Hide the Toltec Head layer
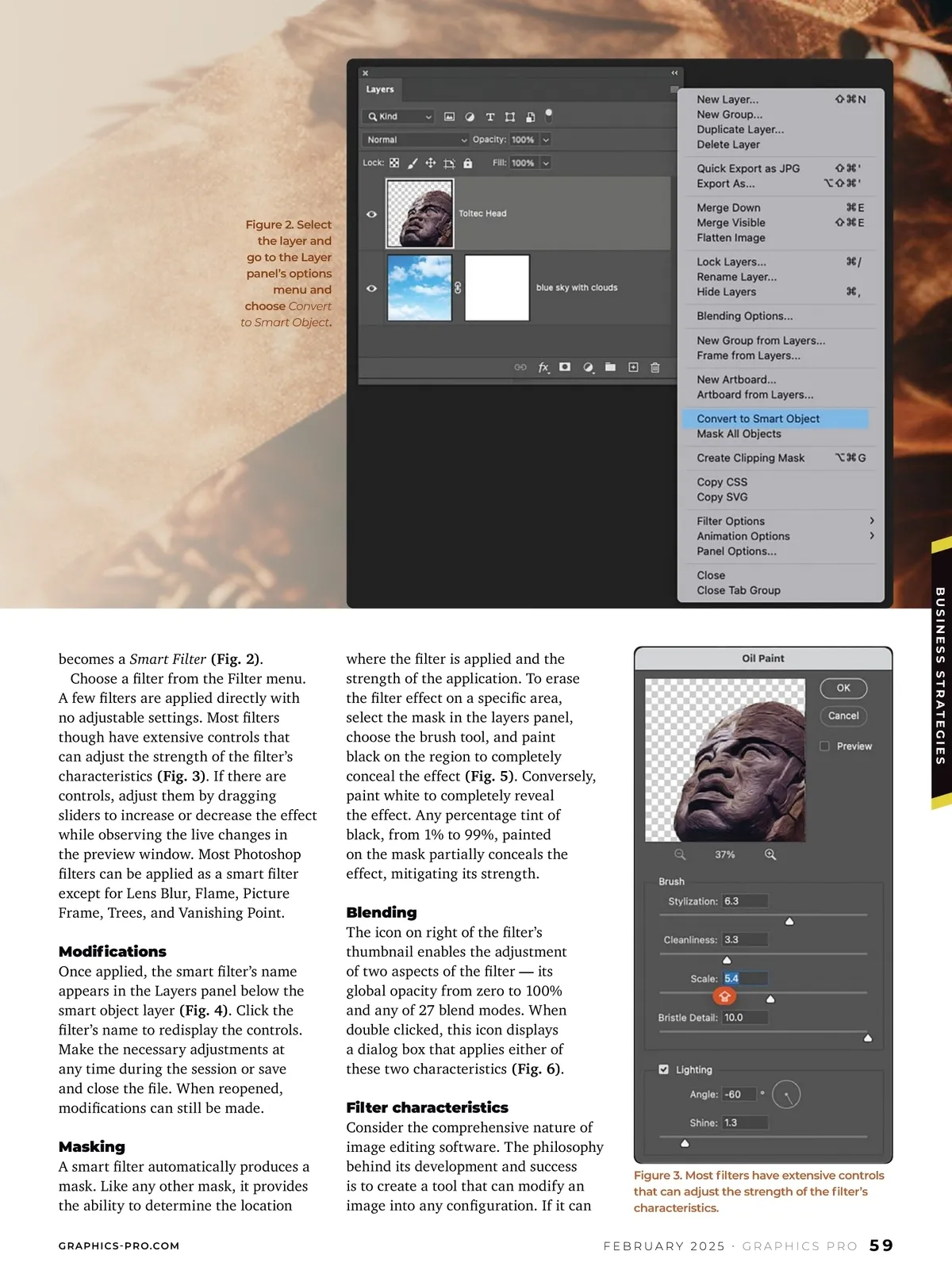The height and width of the screenshot is (1274, 952). coord(371,214)
